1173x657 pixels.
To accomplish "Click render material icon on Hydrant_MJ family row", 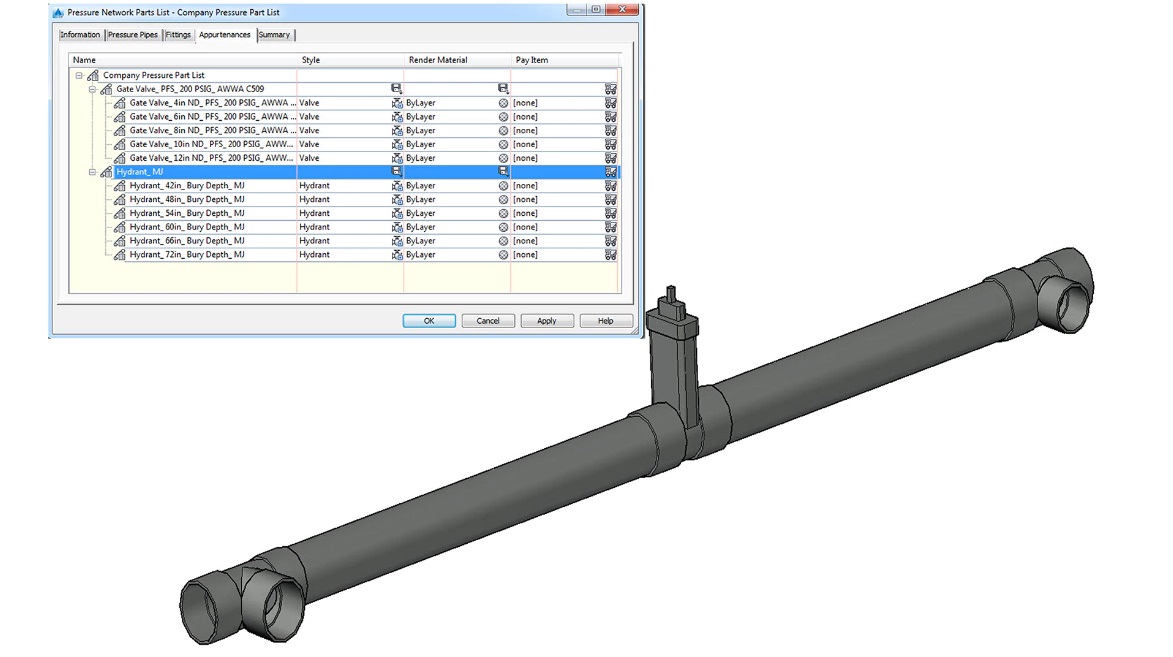I will 503,172.
